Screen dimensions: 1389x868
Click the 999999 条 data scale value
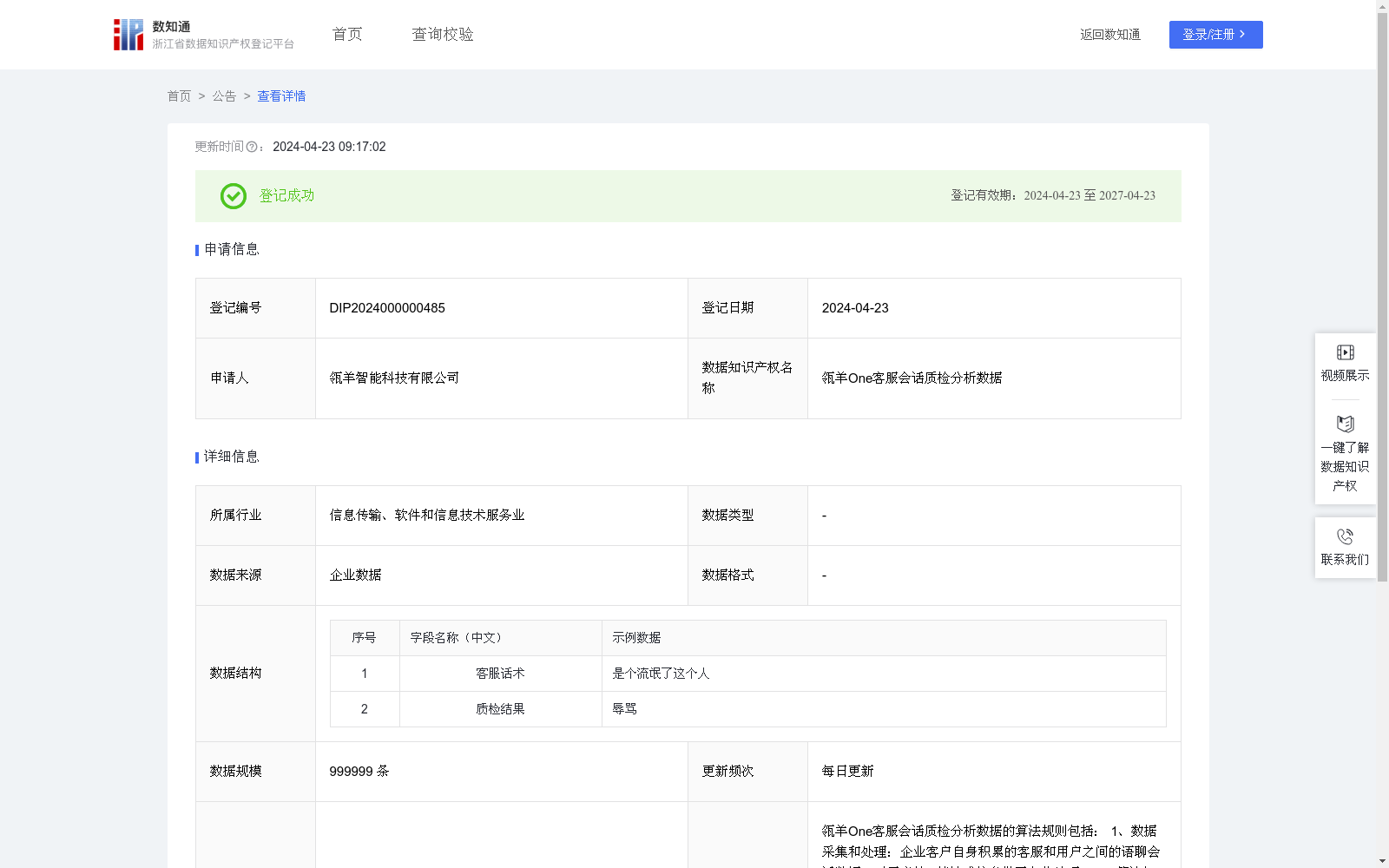(x=359, y=772)
